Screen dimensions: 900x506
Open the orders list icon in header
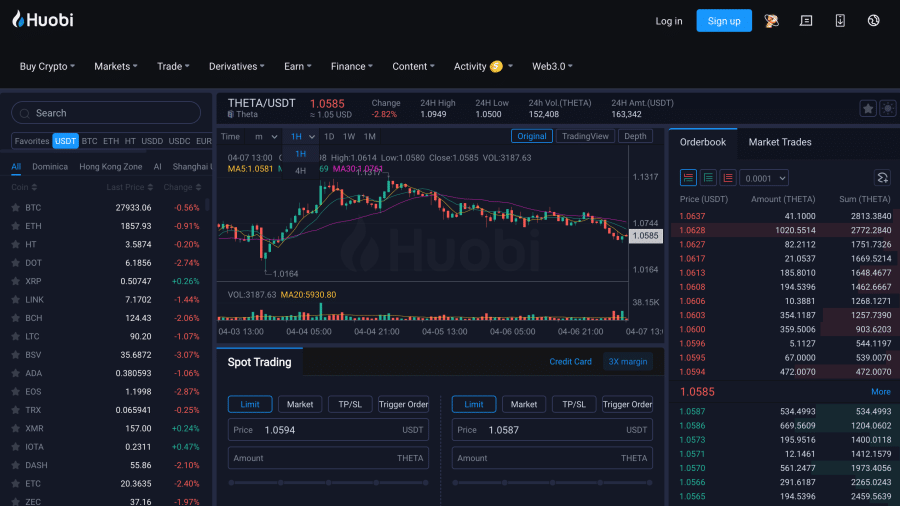[x=806, y=21]
